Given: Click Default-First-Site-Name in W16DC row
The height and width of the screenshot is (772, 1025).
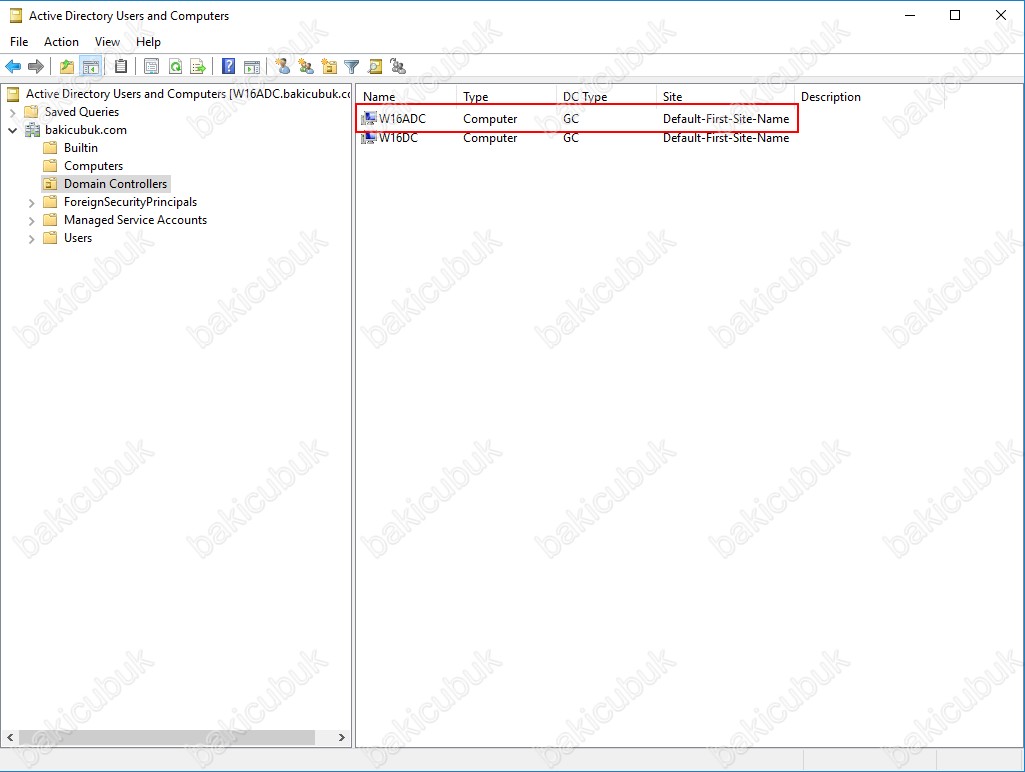Looking at the screenshot, I should [x=726, y=138].
